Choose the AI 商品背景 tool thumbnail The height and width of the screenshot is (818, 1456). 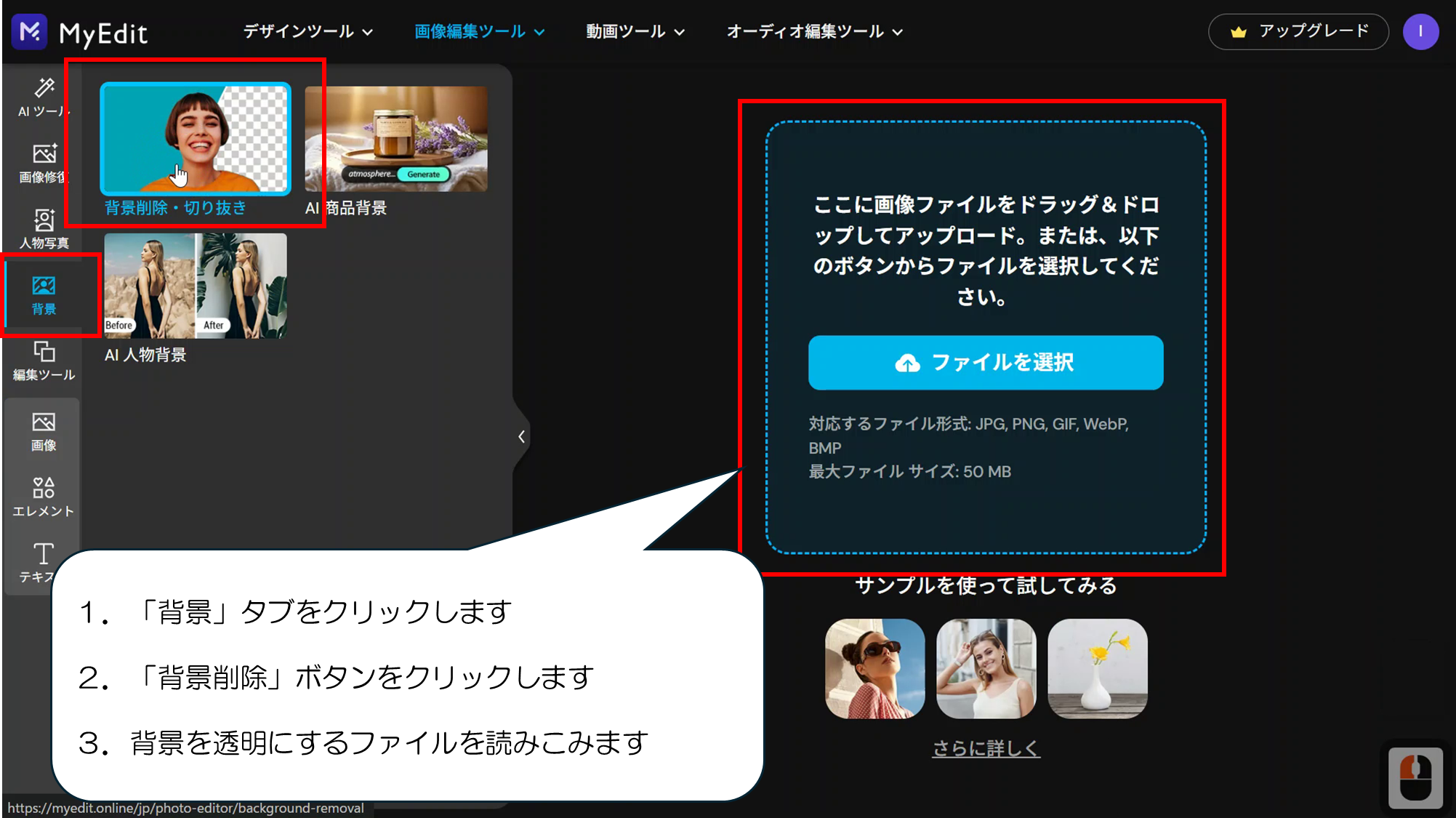[396, 139]
